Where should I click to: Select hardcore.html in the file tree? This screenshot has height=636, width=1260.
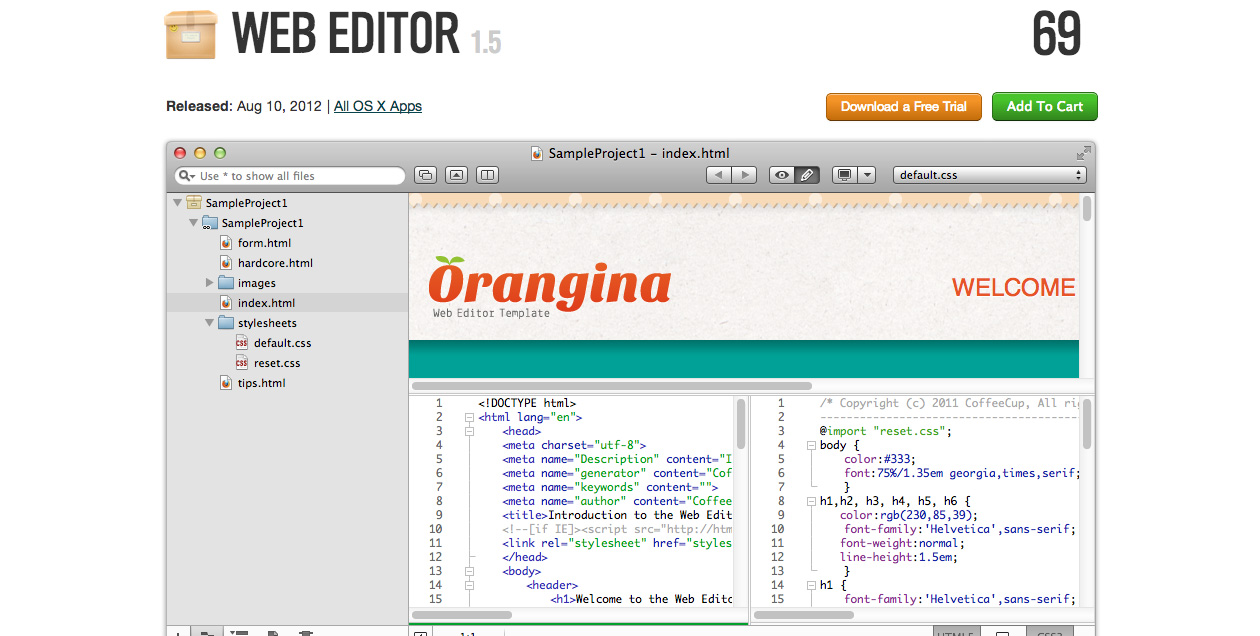pyautogui.click(x=275, y=263)
